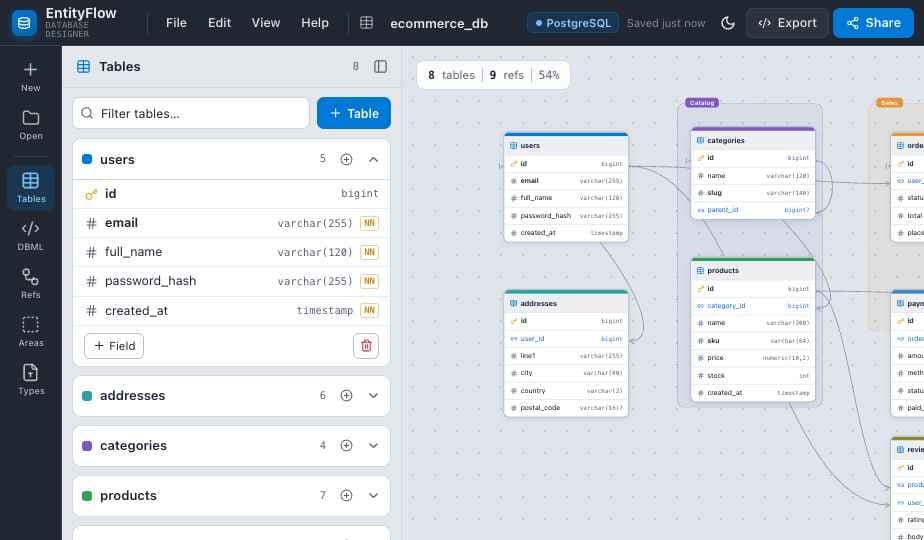Click the New diagram sidebar icon
The height and width of the screenshot is (540, 924).
tap(31, 77)
